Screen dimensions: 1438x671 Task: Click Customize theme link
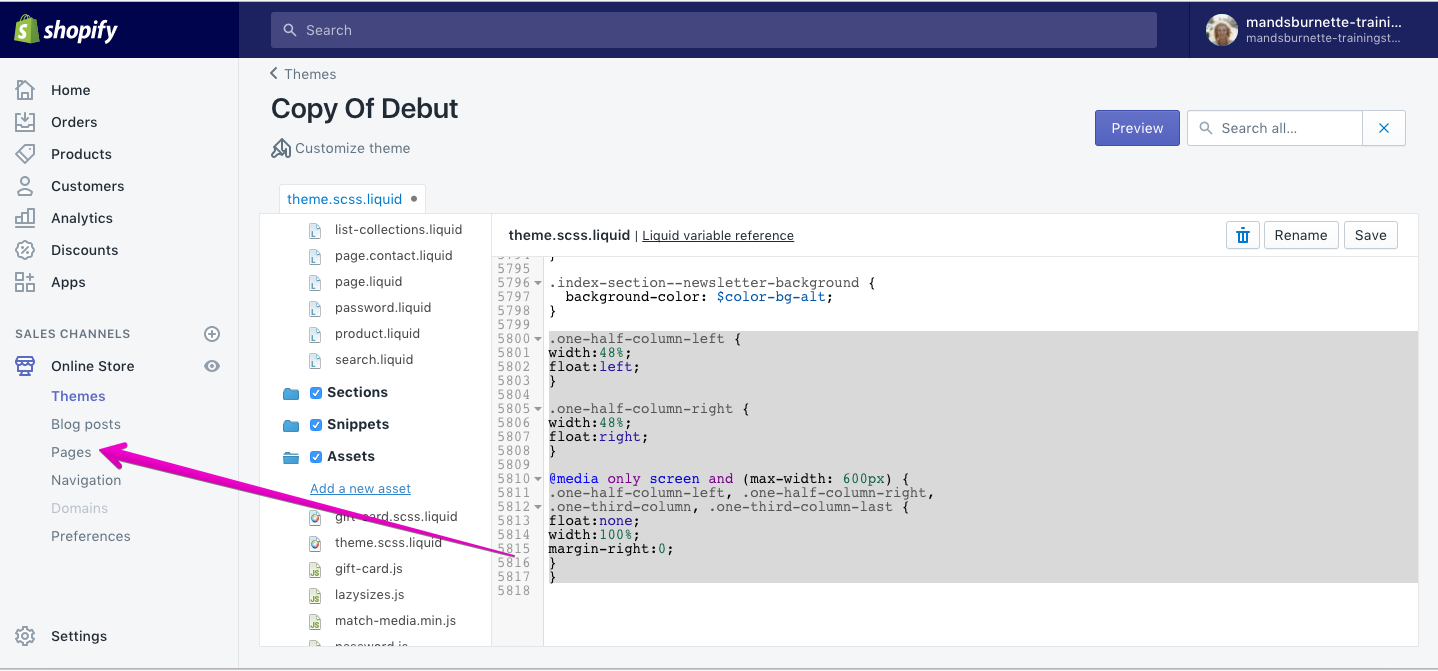click(x=352, y=148)
